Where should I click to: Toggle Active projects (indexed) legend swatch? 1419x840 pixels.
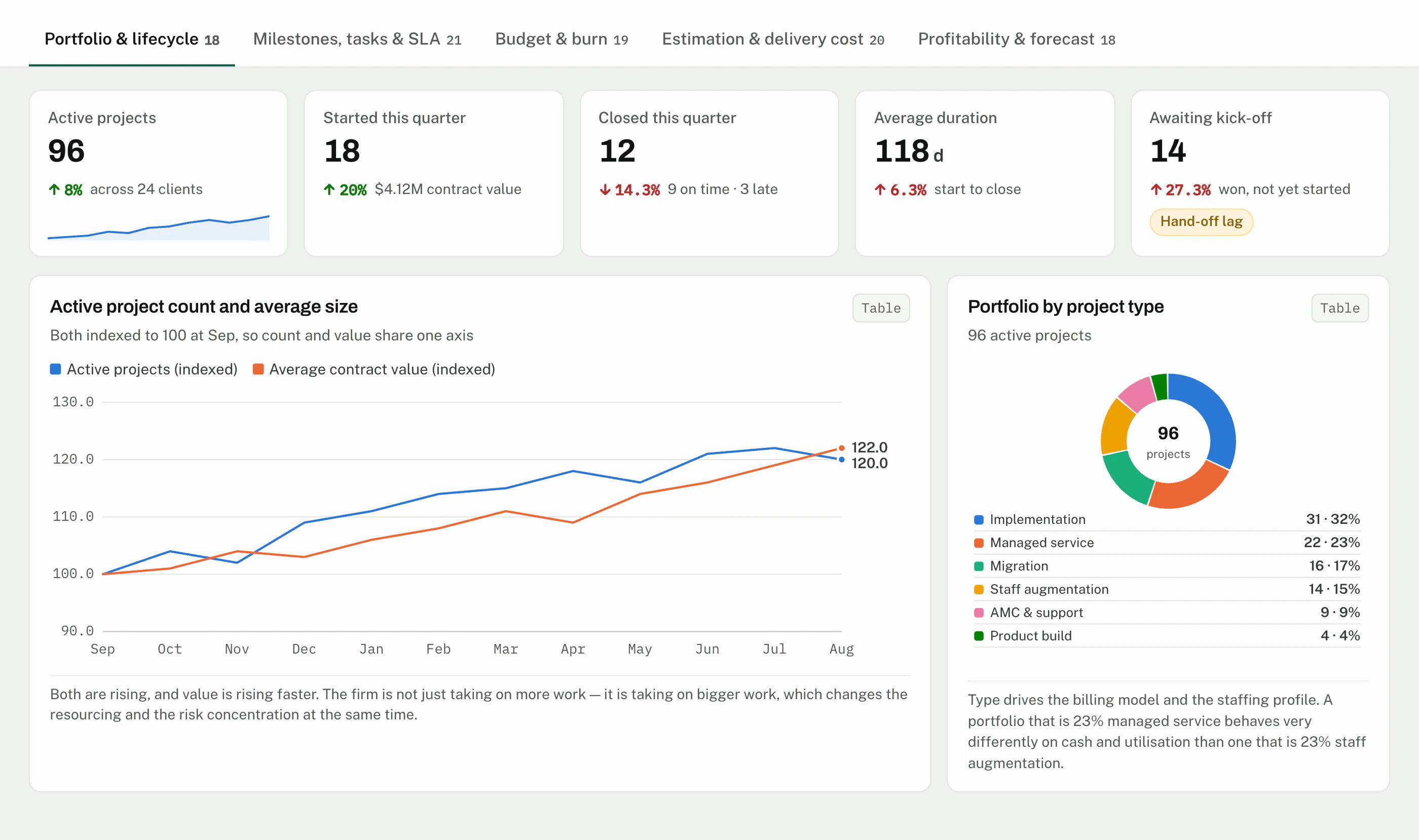coord(55,369)
